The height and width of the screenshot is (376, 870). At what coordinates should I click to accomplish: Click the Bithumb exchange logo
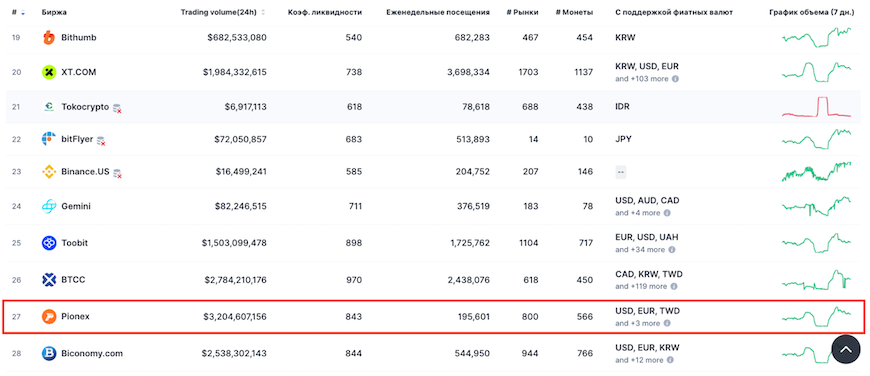point(49,38)
